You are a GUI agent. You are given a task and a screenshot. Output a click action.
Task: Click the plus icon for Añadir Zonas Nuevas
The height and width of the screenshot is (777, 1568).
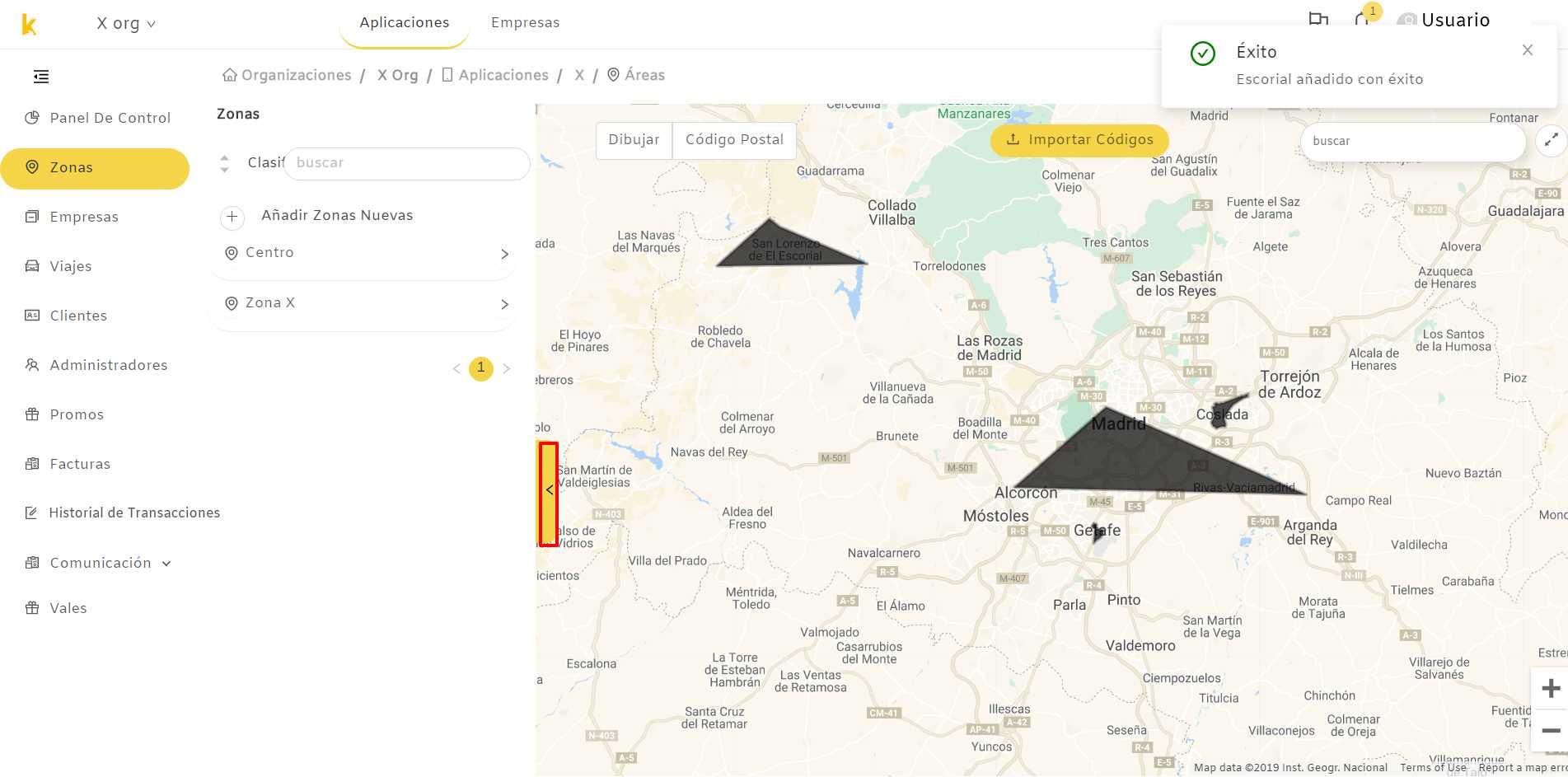pyautogui.click(x=232, y=217)
